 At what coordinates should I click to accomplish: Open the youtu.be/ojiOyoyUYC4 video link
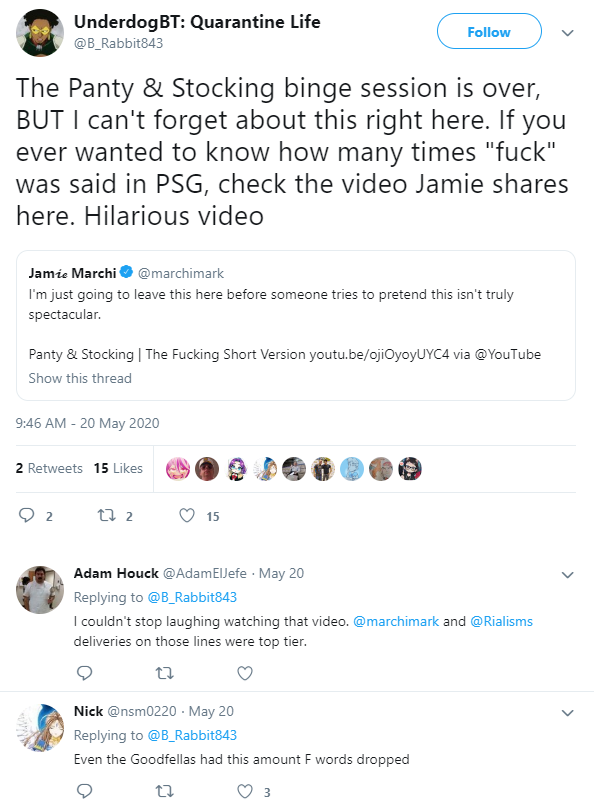click(379, 354)
